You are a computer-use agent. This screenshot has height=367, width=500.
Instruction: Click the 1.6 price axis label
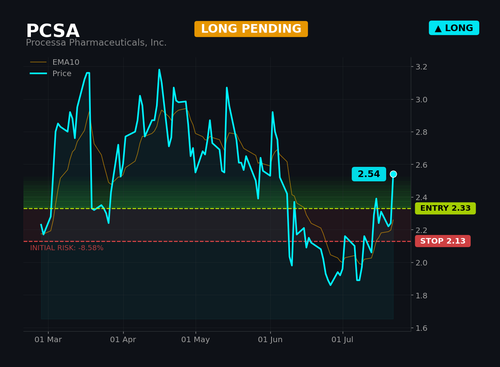pyautogui.click(x=421, y=328)
